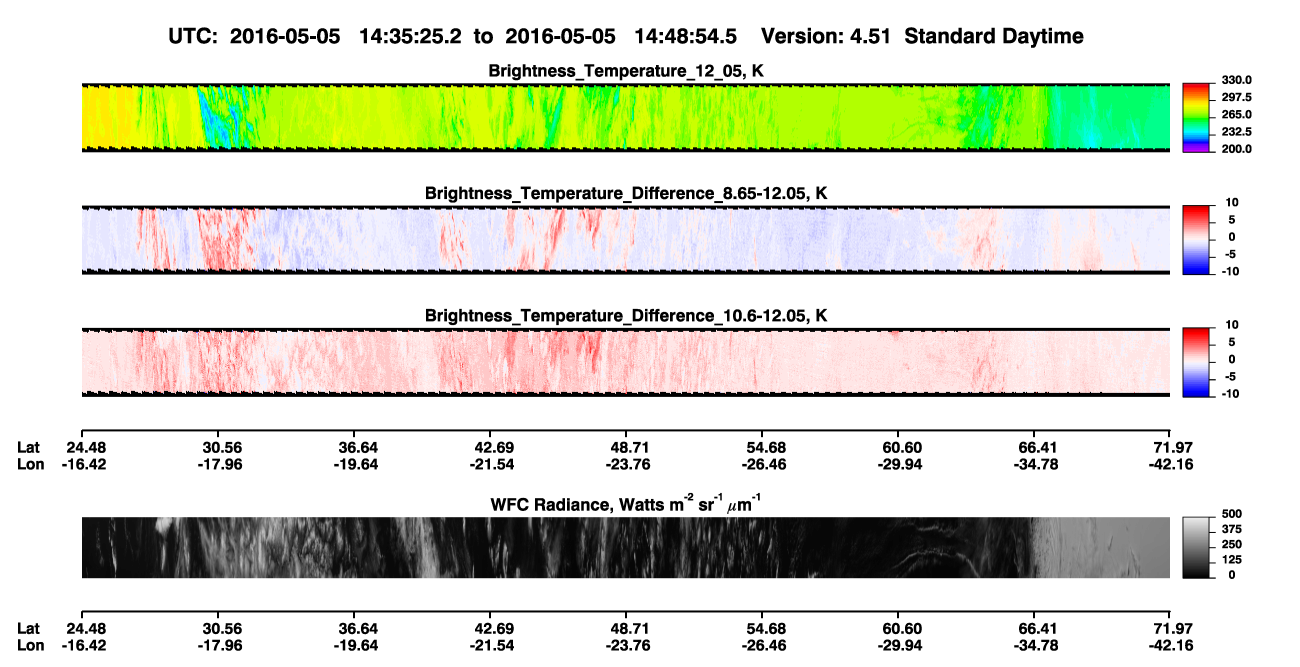The width and height of the screenshot is (1300, 667).
Task: Click upper axis latitude 42.69
Action: (x=490, y=447)
